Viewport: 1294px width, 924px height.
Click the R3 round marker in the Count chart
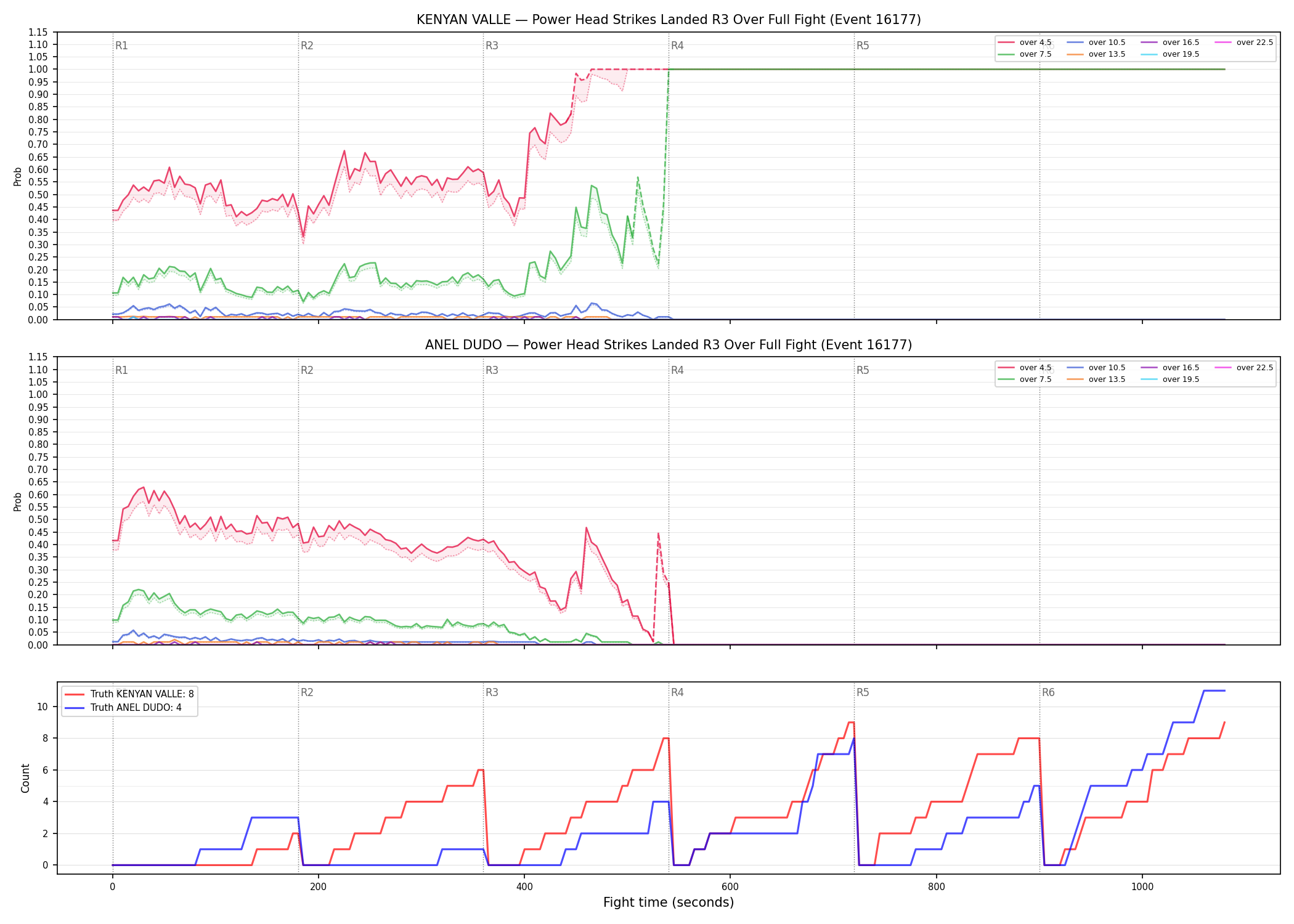(x=492, y=692)
